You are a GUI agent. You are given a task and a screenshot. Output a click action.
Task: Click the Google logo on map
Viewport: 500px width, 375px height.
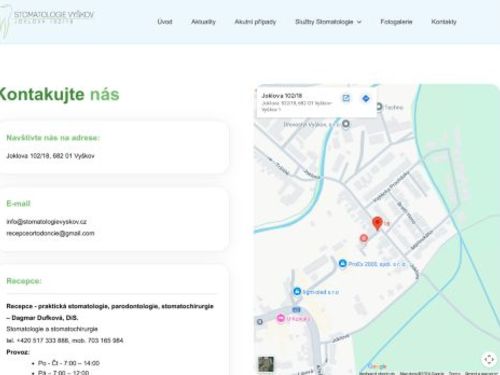[377, 366]
